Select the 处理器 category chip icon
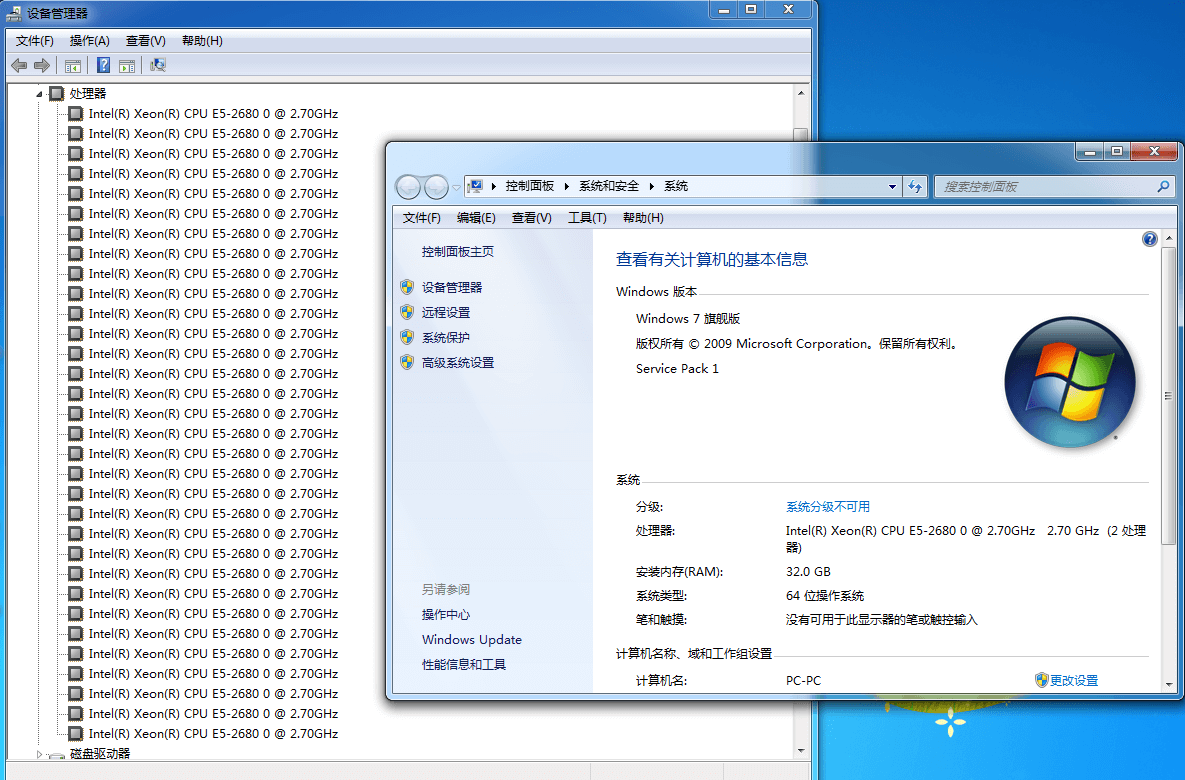This screenshot has height=780, width=1185. point(57,94)
